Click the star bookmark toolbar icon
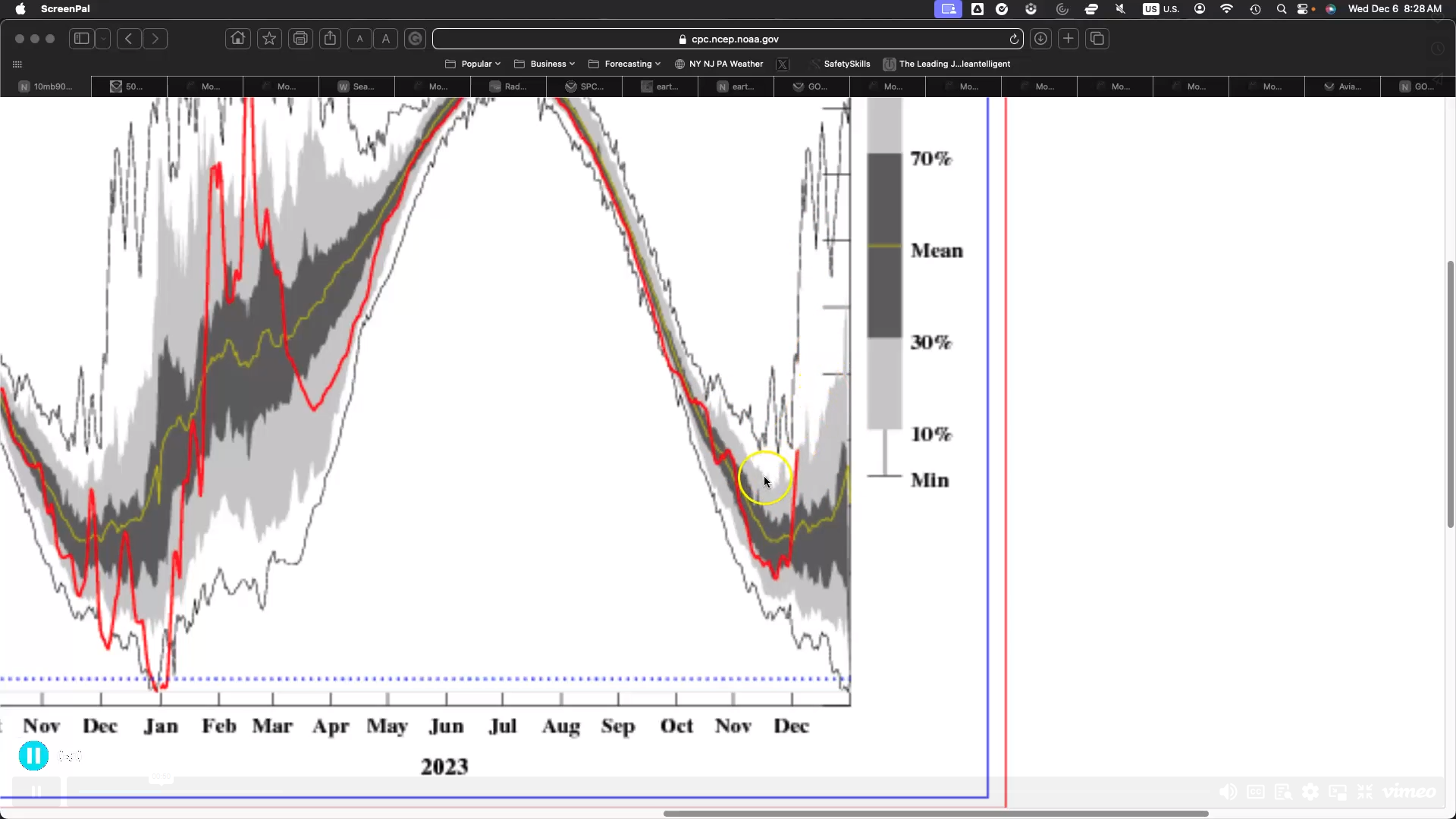 [x=269, y=39]
